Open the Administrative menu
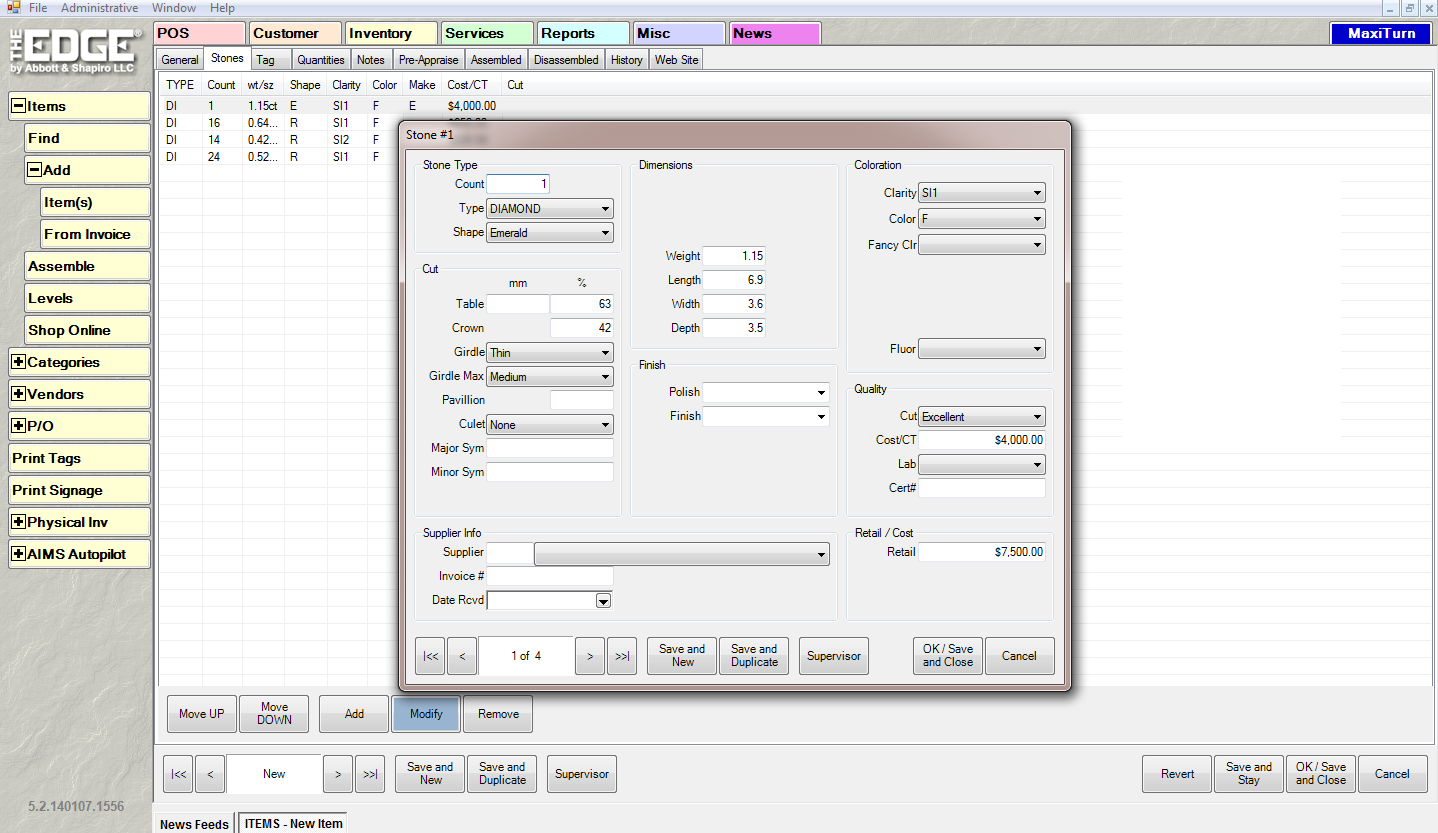 pyautogui.click(x=99, y=8)
